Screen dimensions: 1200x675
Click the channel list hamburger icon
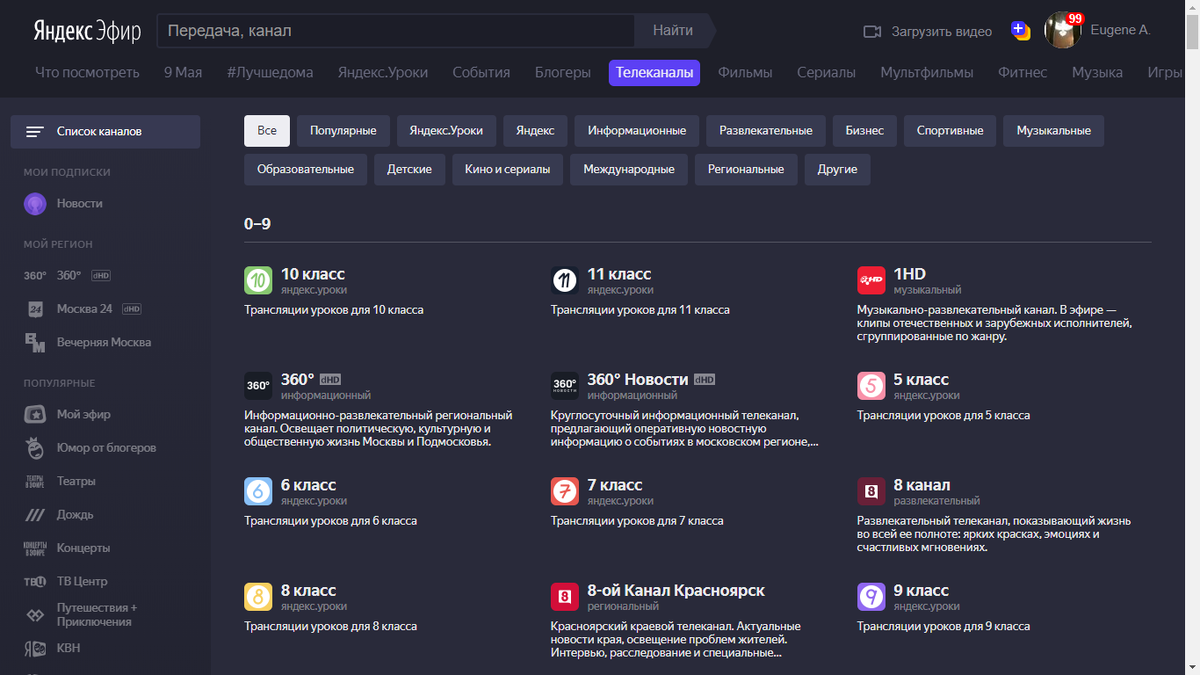[35, 132]
